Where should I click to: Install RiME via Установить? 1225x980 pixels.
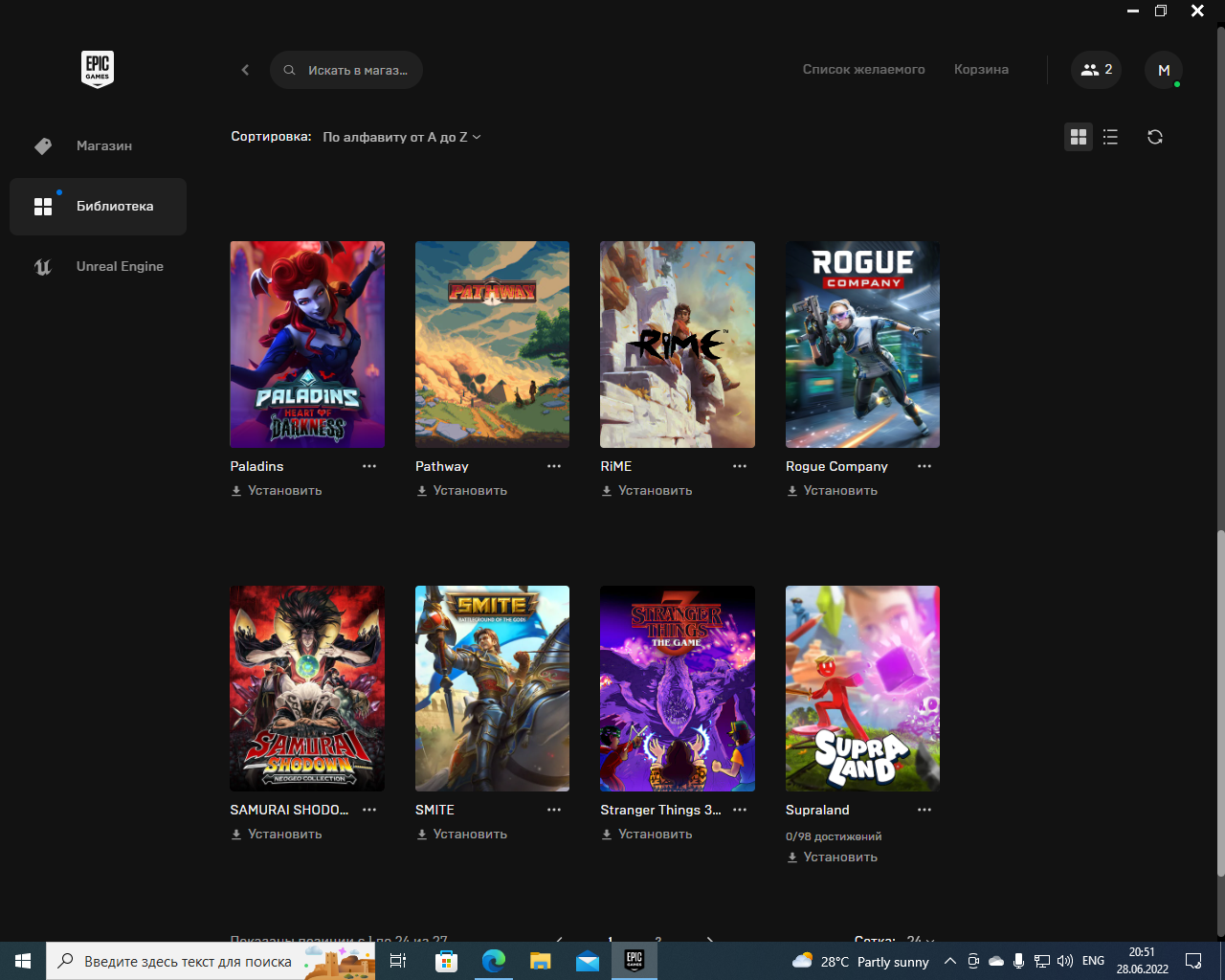(647, 490)
